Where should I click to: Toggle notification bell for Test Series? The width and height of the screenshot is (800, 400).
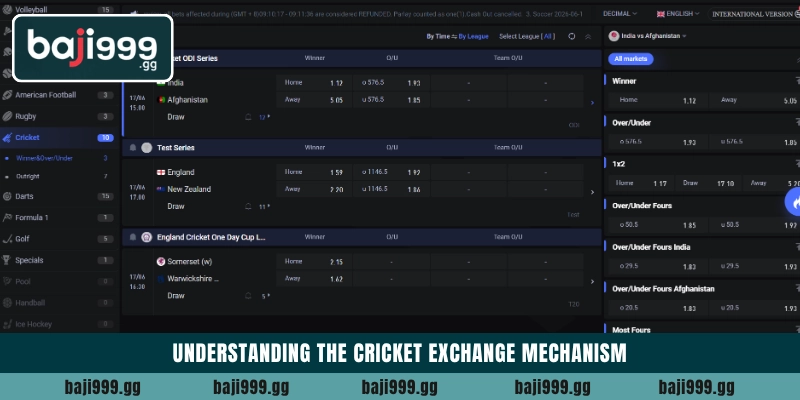coord(133,148)
